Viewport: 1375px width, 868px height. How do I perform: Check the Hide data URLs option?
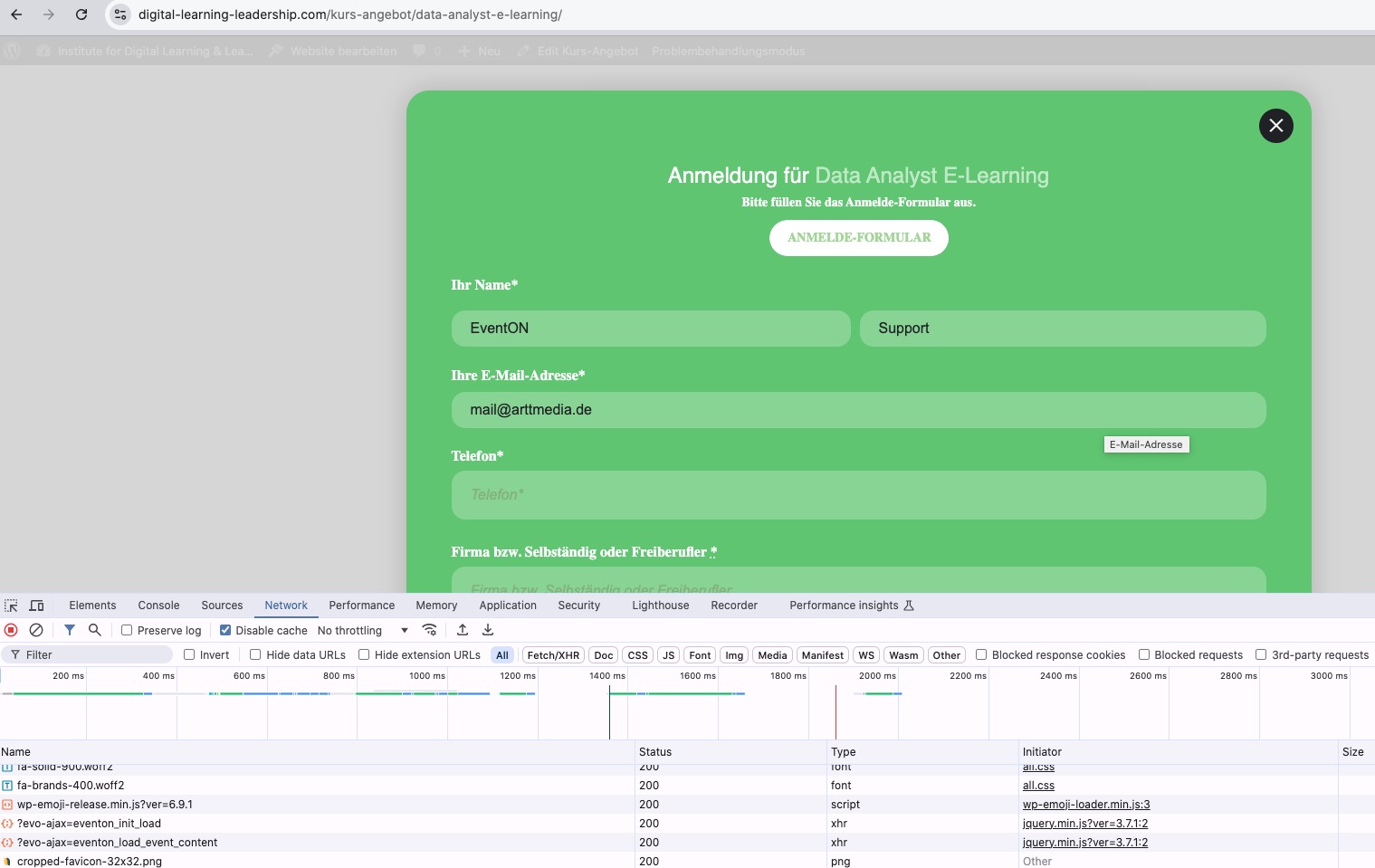(255, 654)
